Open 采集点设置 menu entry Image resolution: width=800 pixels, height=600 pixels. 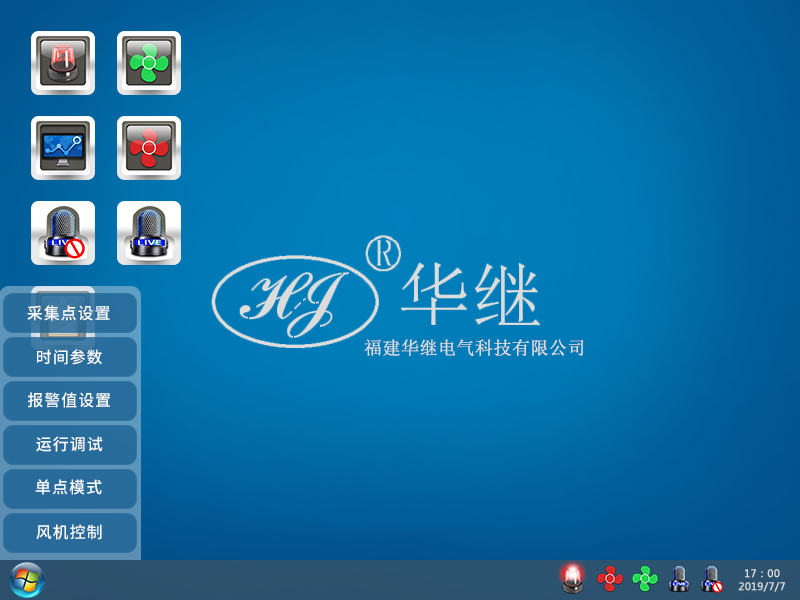click(70, 313)
